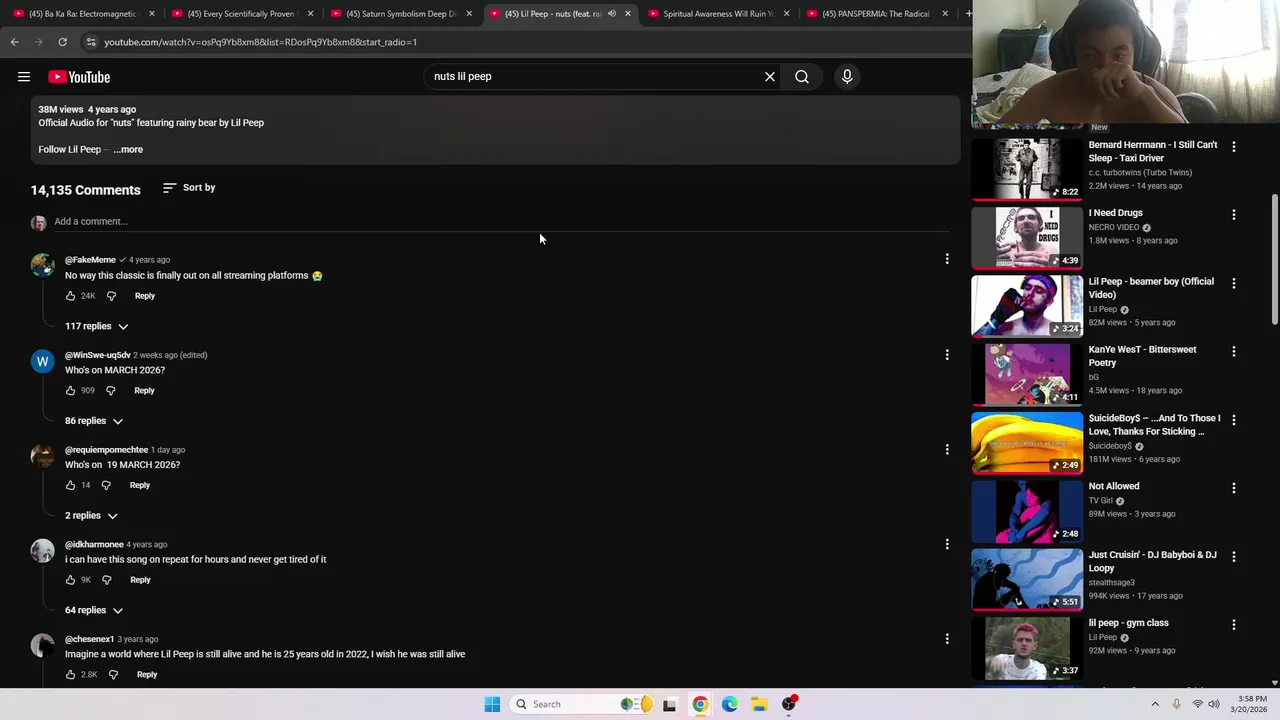Like the @WinSwe-uq5dv comment
The image size is (1280, 720).
tap(70, 390)
